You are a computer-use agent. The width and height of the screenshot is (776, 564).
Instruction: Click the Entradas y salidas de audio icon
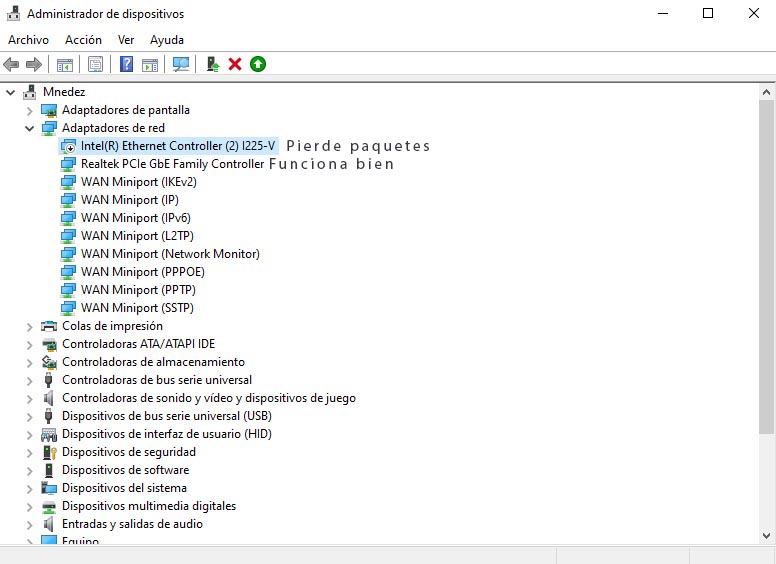(x=48, y=524)
